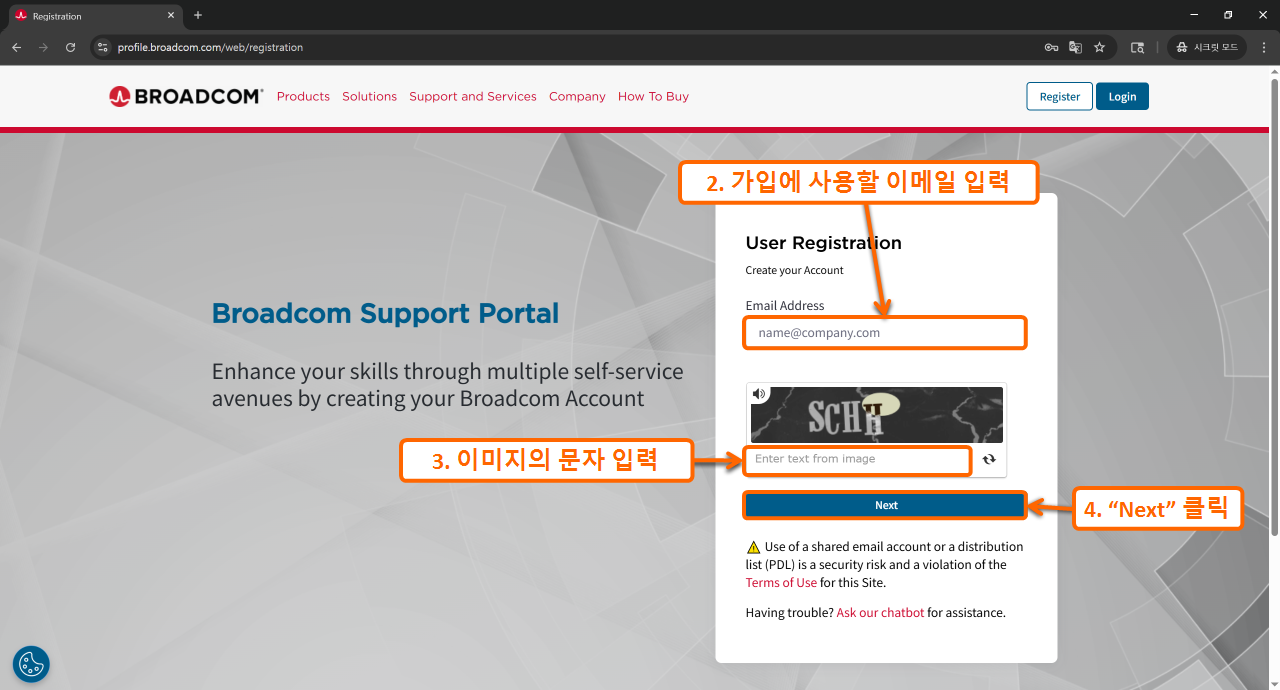Click the incognito '시크릿 모드' indicator

(x=1206, y=46)
